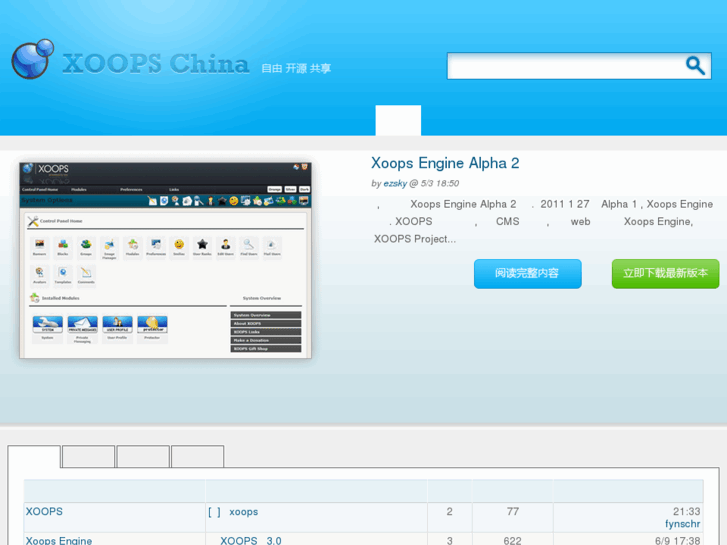727x545 pixels.
Task: Open the XOOPS forum link in first row
Action: click(44, 512)
